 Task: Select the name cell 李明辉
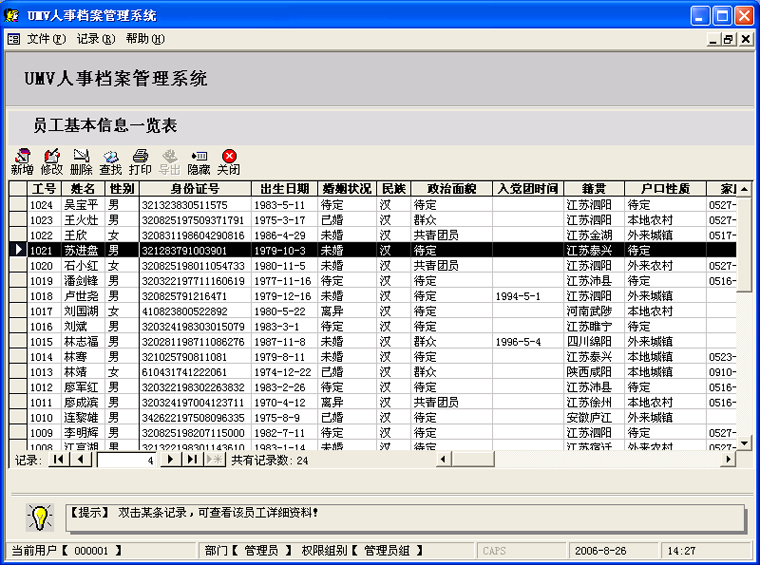pyautogui.click(x=81, y=433)
